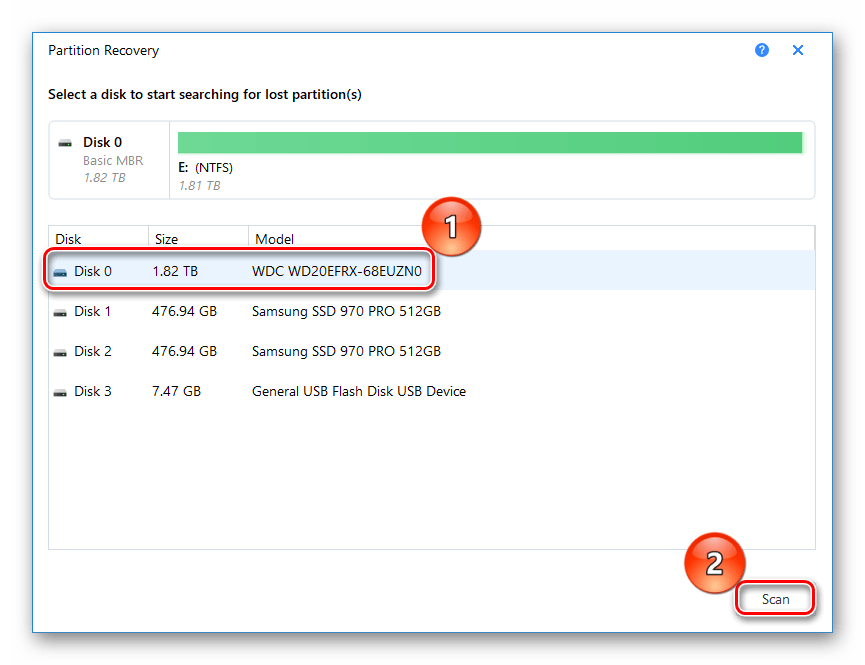Click the drive icon in the top Disk 0 summary panel
The height and width of the screenshot is (665, 865).
click(66, 143)
